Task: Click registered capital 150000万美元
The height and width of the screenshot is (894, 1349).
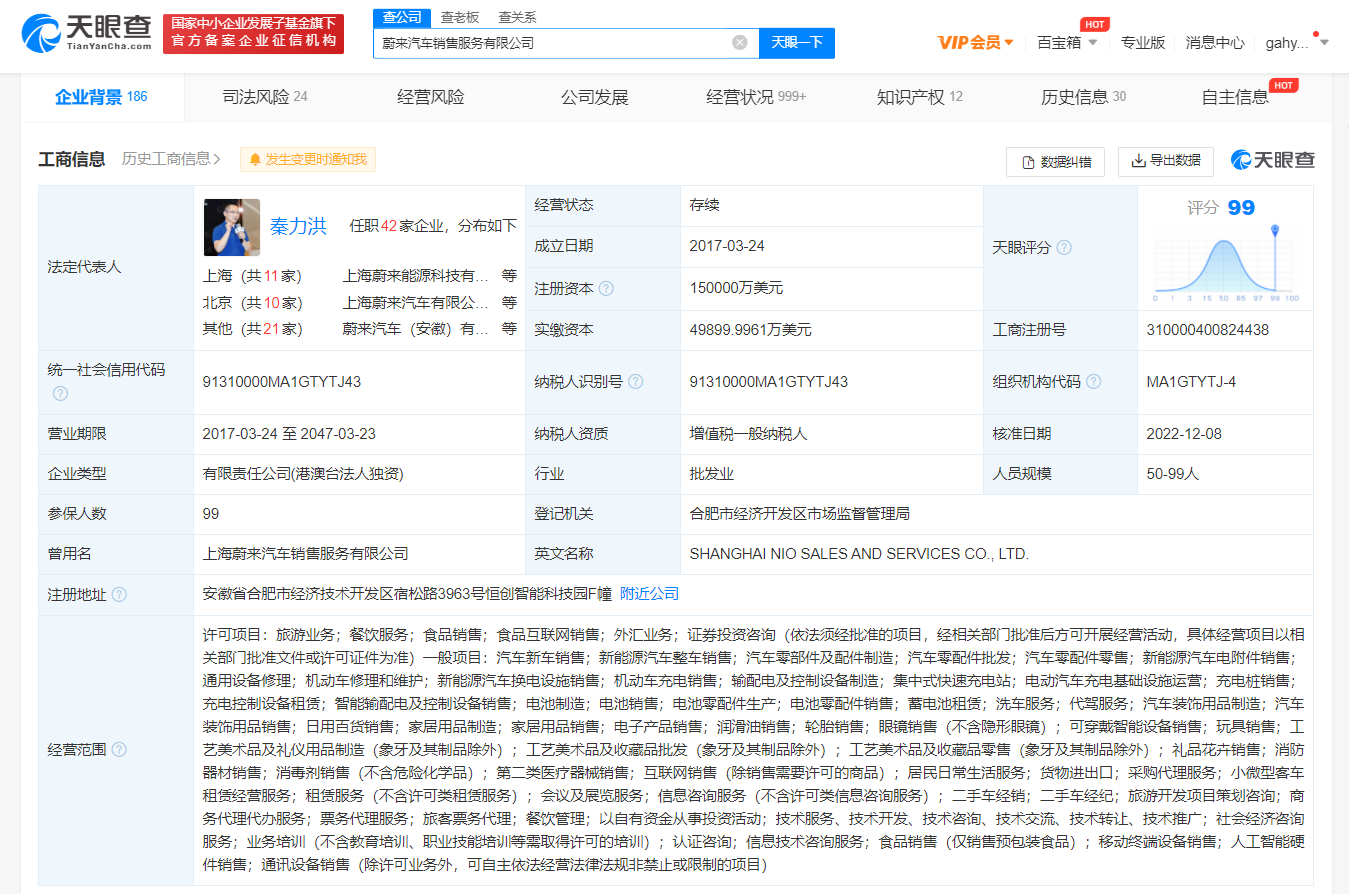Action: click(737, 288)
